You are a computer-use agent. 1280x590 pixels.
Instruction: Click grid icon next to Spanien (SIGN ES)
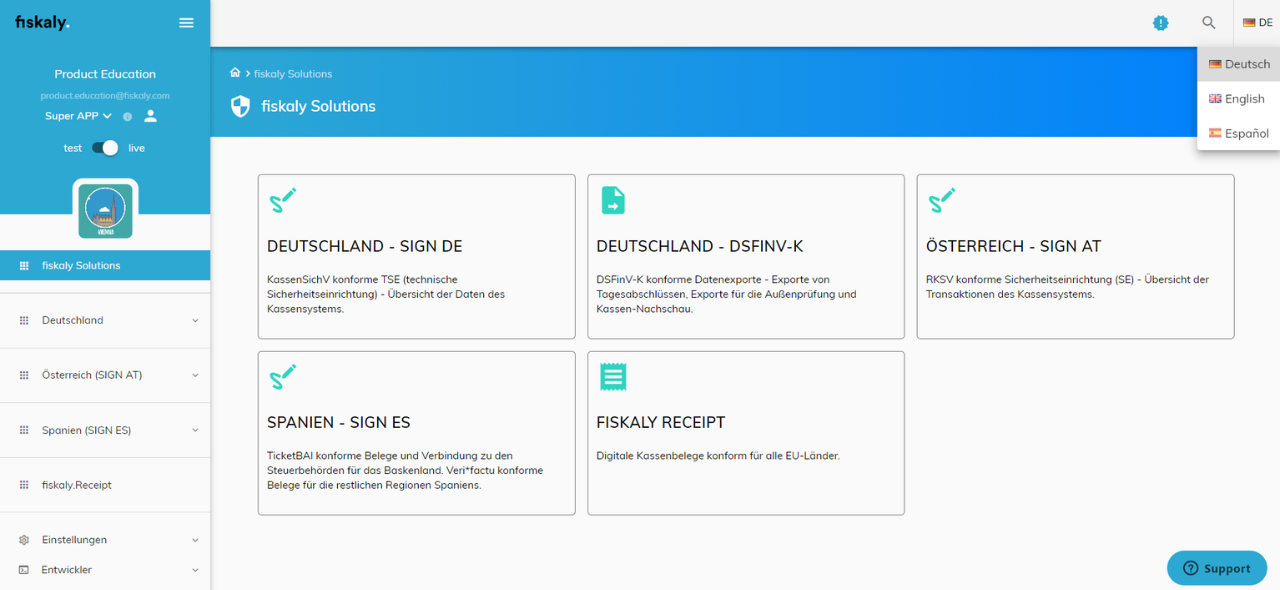pyautogui.click(x=24, y=430)
